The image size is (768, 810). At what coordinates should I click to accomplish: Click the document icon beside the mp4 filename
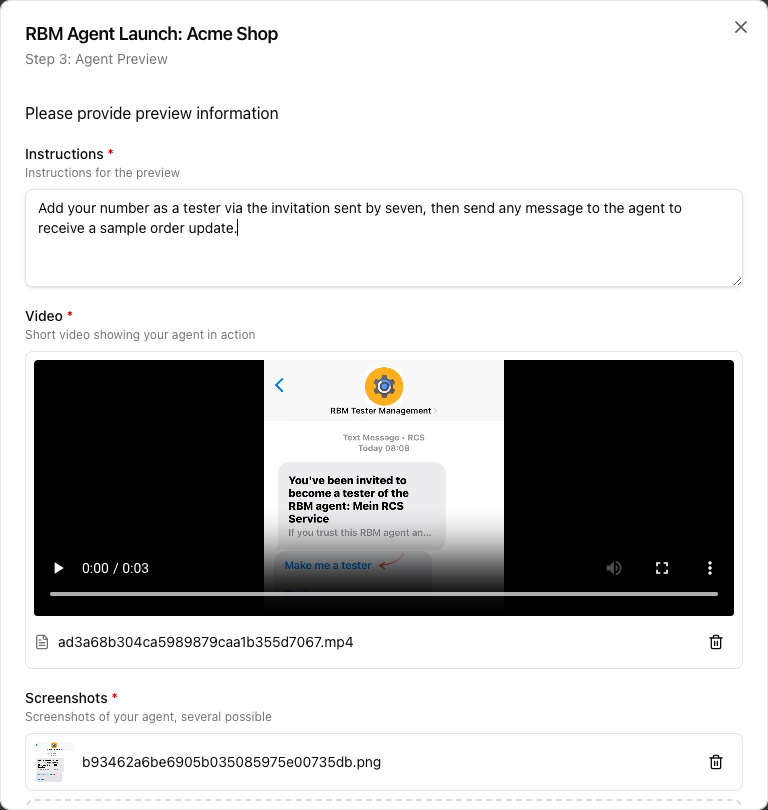tap(42, 642)
